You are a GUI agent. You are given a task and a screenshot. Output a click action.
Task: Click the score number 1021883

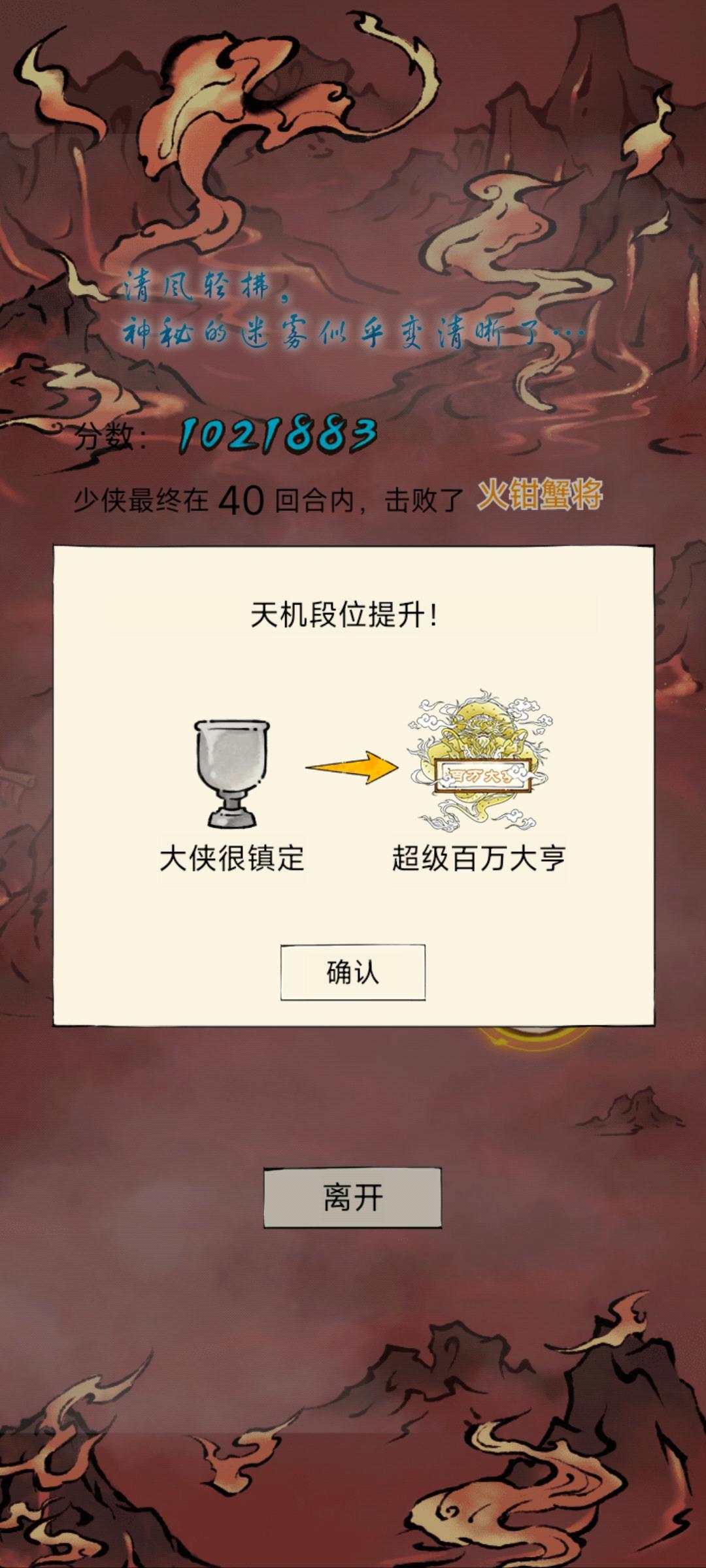(278, 435)
